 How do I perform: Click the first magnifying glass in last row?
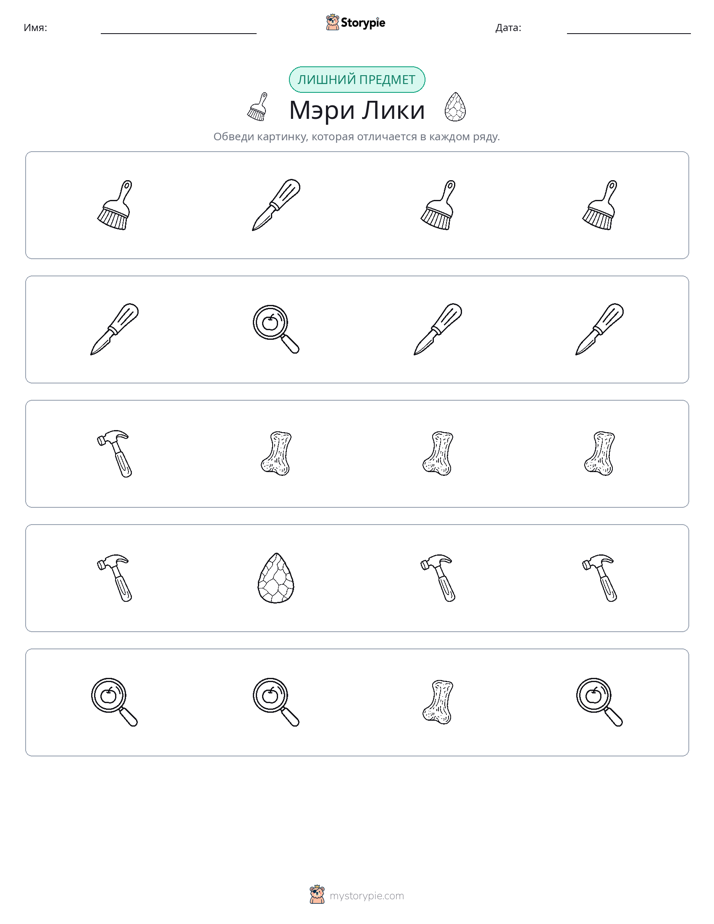pos(114,702)
